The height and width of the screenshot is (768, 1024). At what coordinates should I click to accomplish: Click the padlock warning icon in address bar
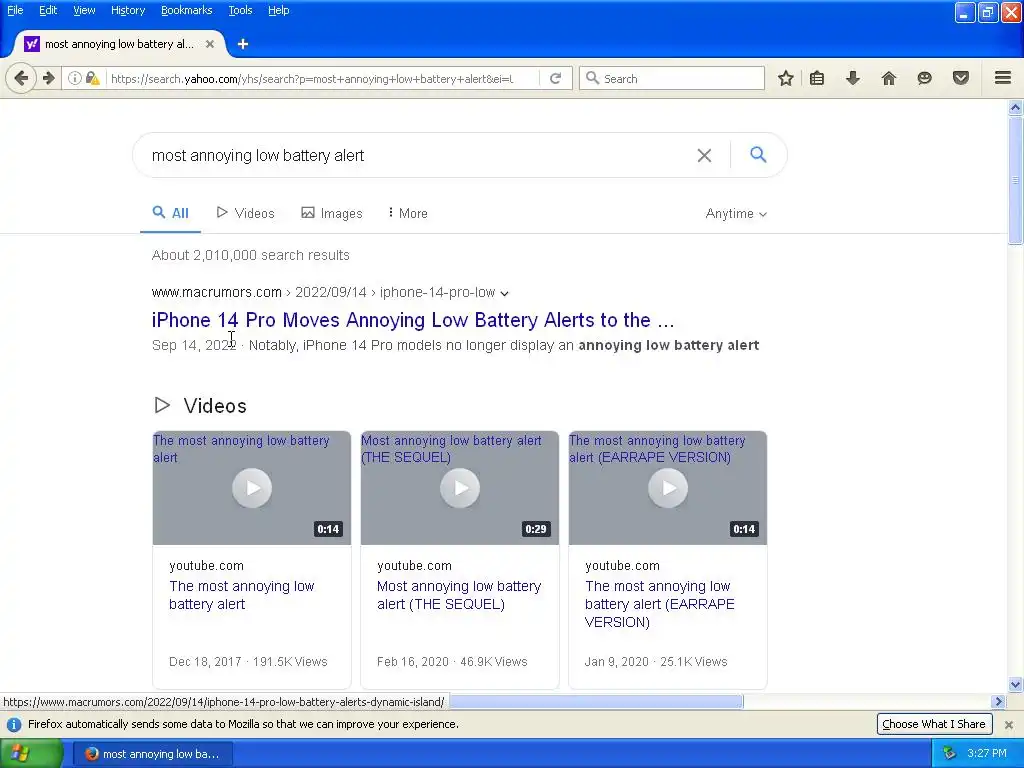[x=93, y=79]
